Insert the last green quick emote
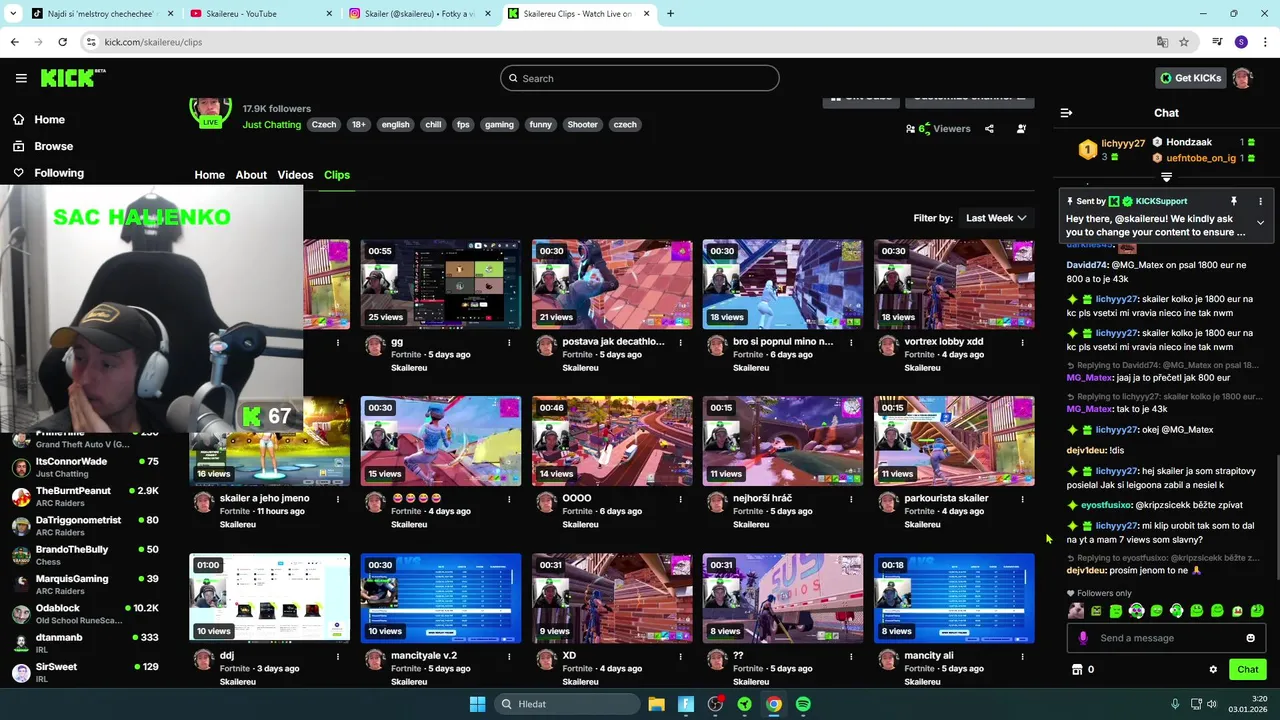Screen dimensions: 1280x720 point(1257,611)
